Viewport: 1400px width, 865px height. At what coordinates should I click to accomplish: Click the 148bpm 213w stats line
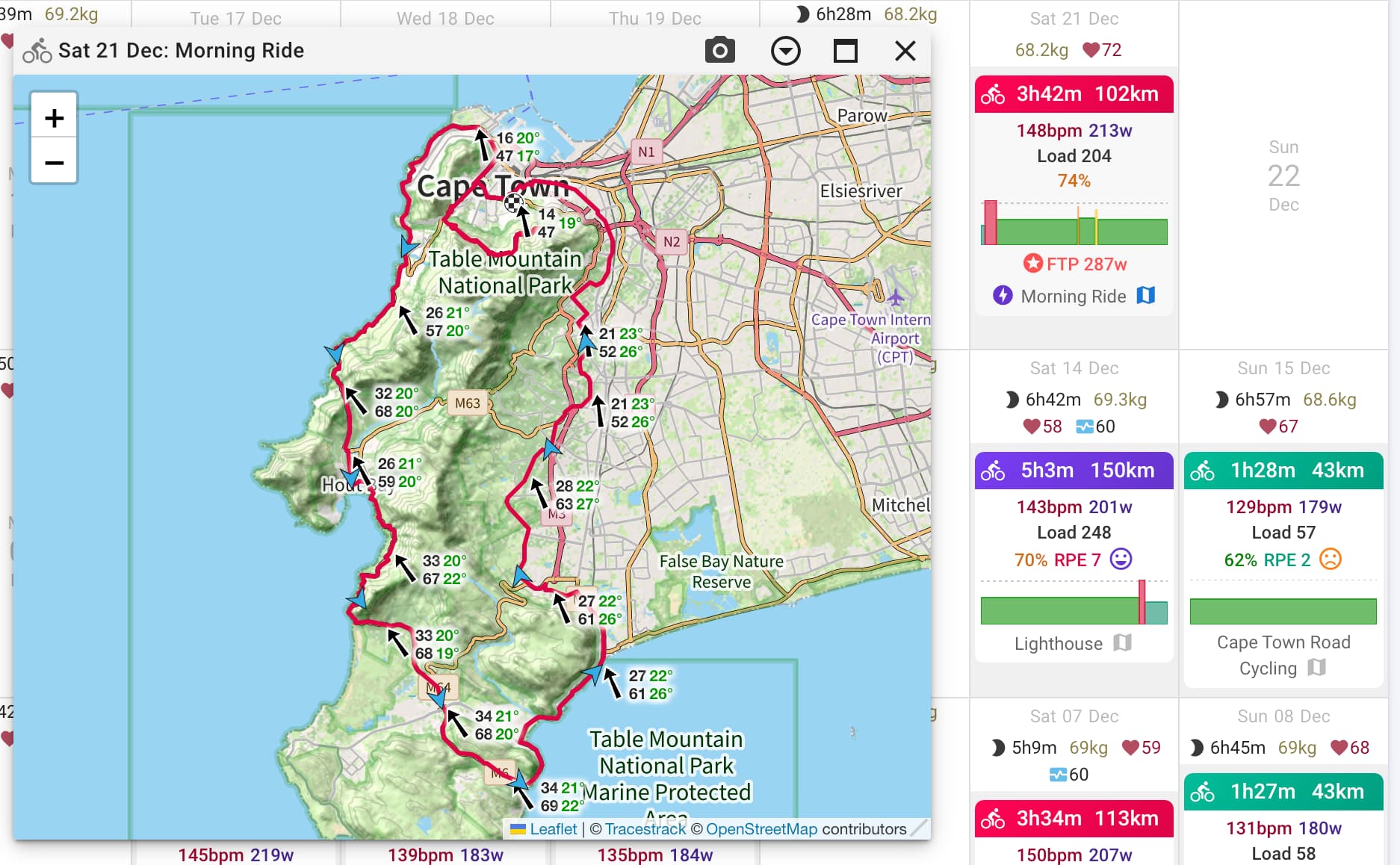click(x=1074, y=131)
